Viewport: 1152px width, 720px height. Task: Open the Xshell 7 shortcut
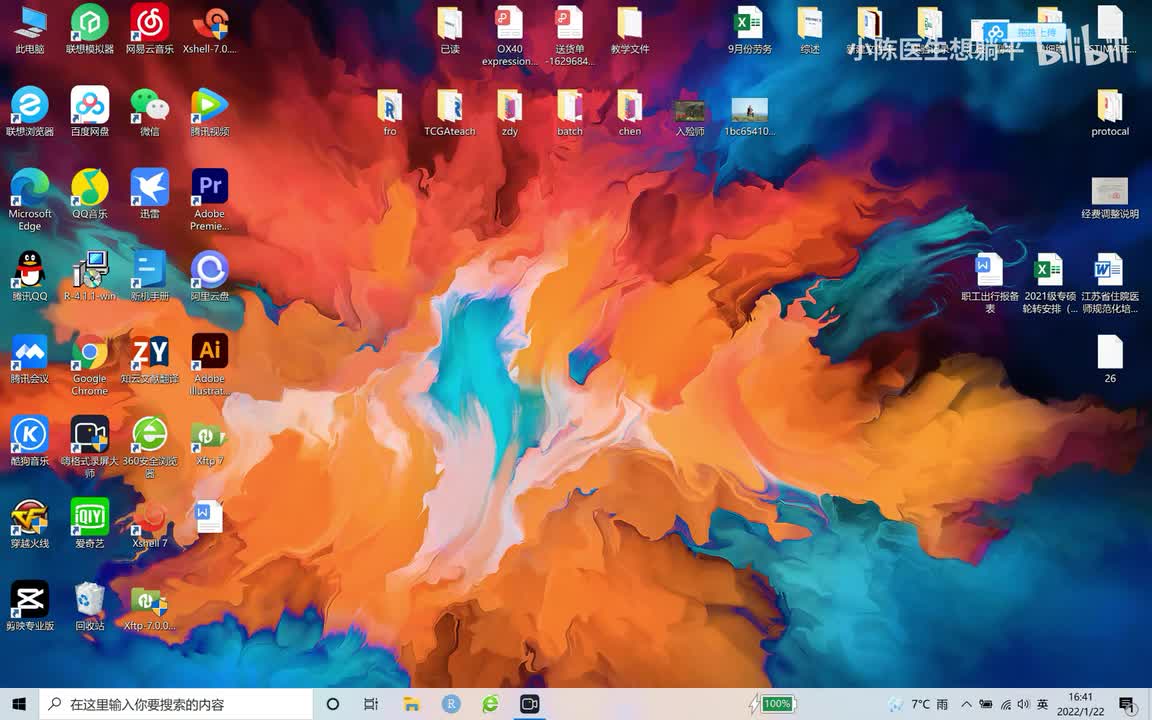(150, 523)
